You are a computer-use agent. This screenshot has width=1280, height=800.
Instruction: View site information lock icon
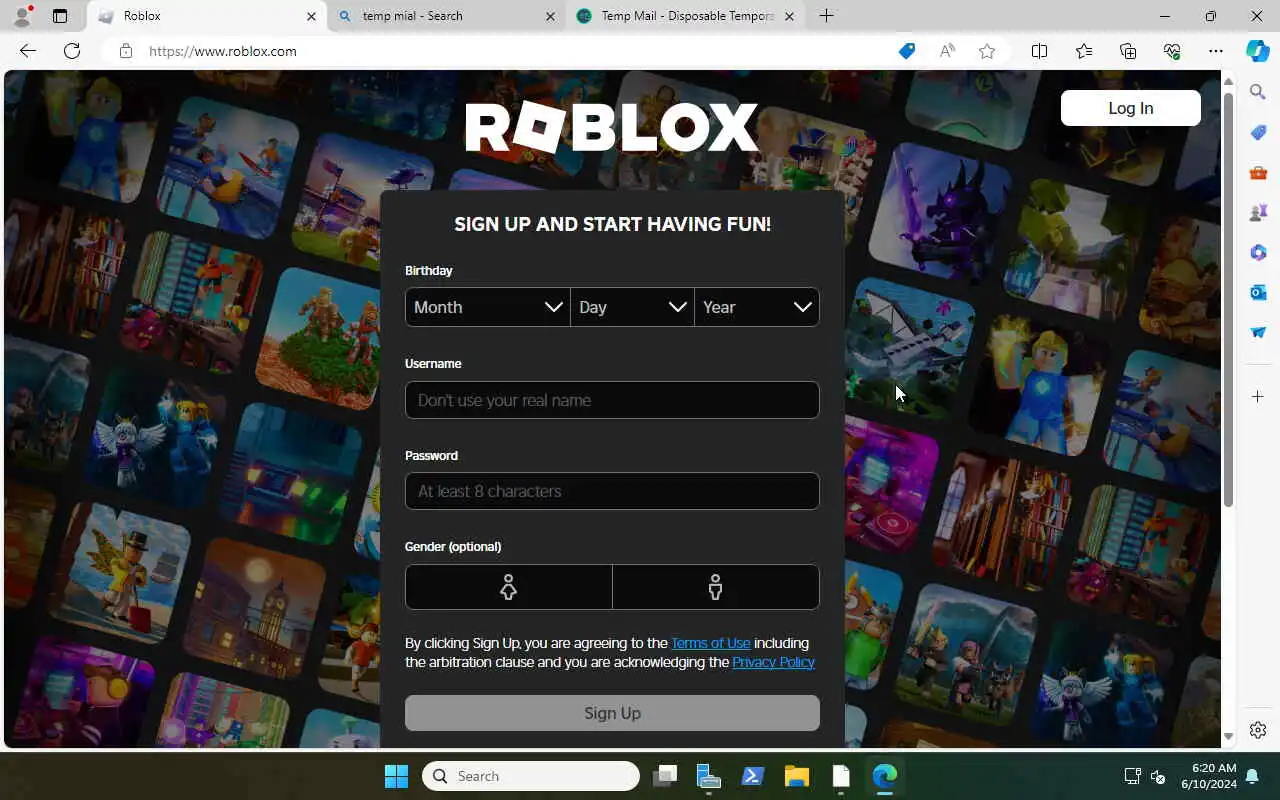click(x=126, y=51)
